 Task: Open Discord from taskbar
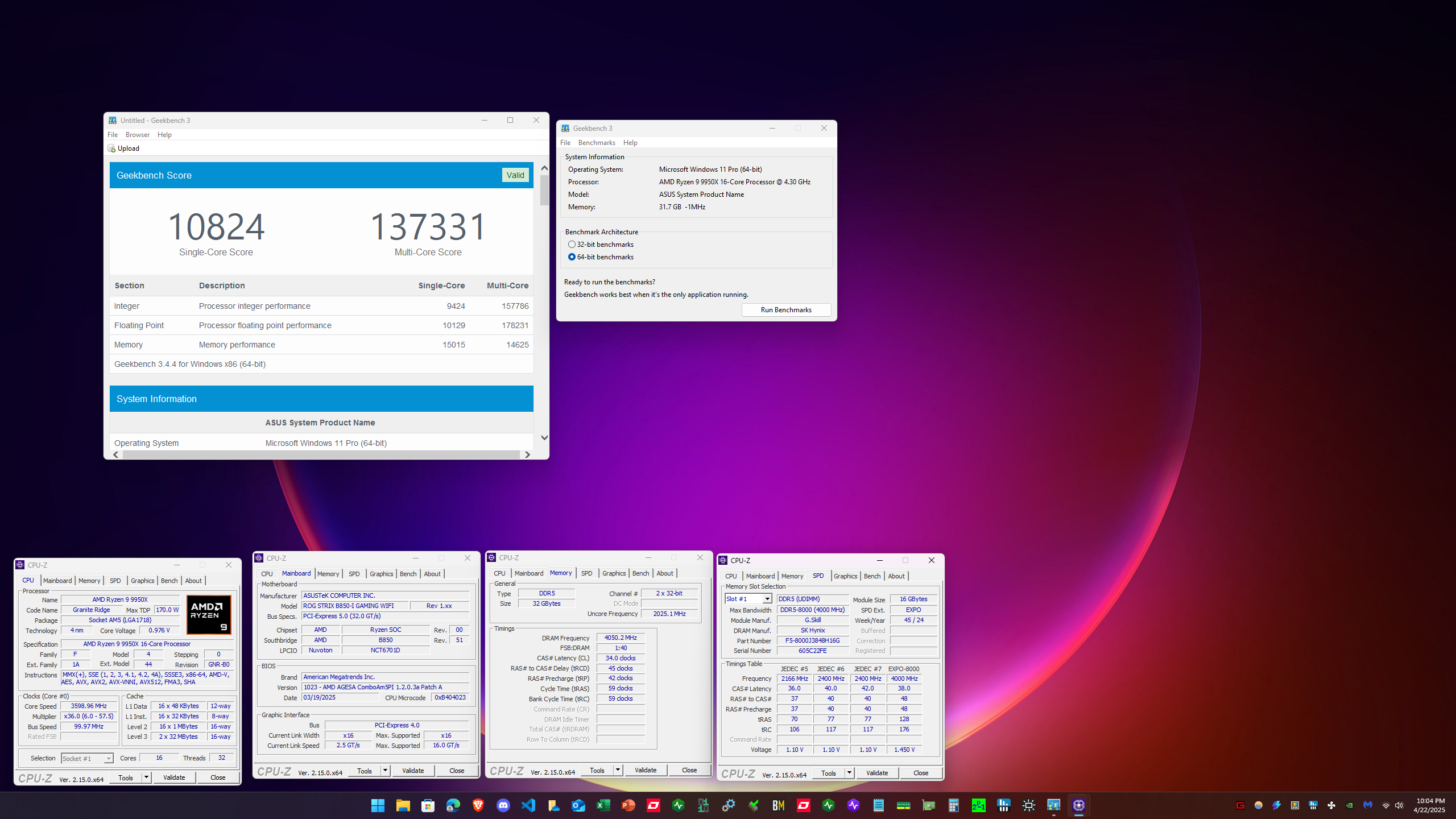point(503,805)
